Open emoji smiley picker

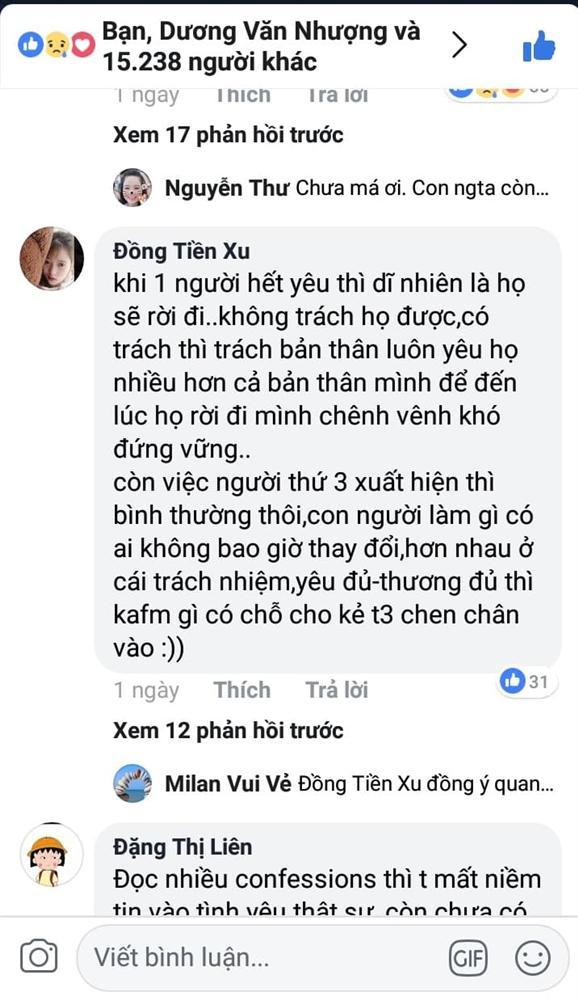point(532,957)
